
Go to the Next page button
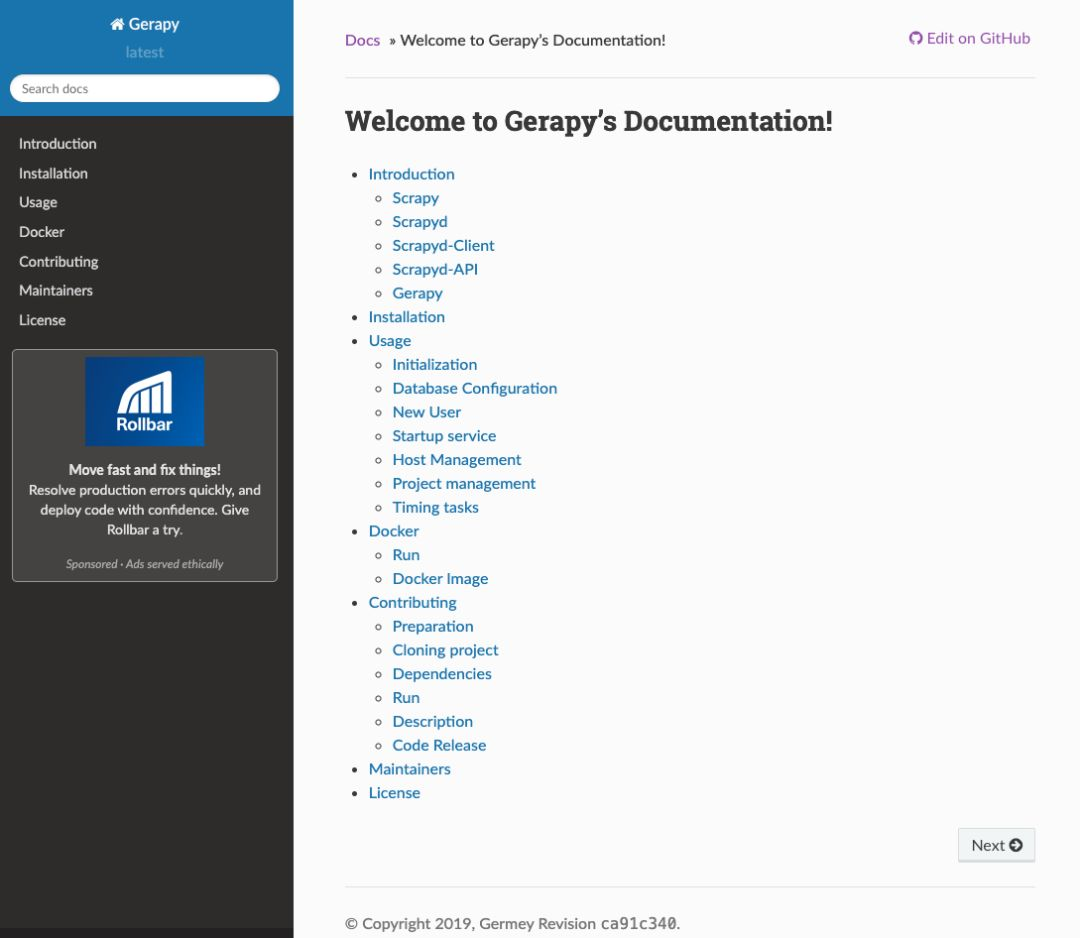pos(997,845)
